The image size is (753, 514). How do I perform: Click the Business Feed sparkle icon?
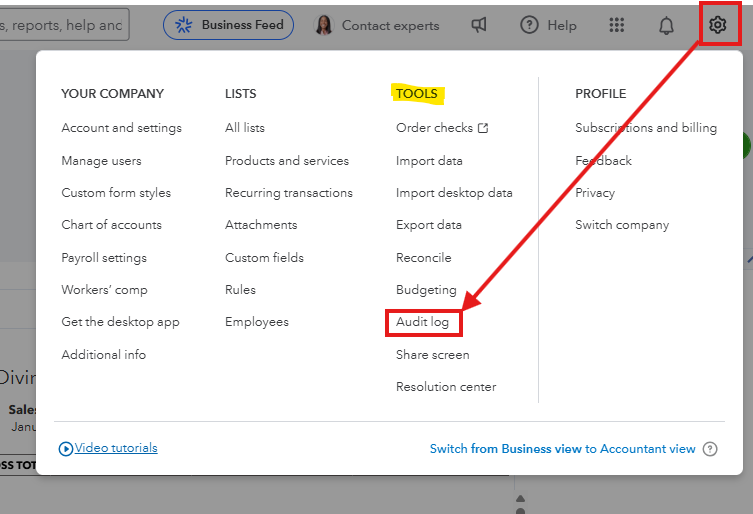pyautogui.click(x=183, y=24)
